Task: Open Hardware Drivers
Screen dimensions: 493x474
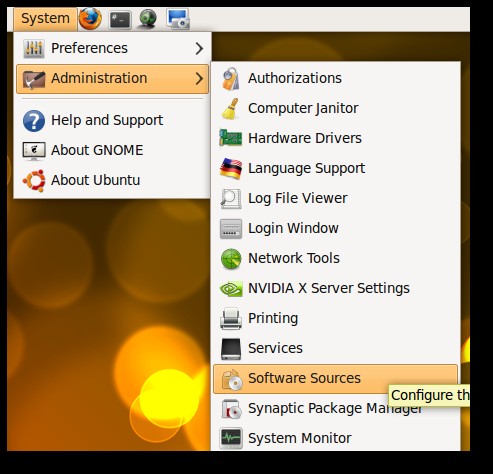Action: 335,139
